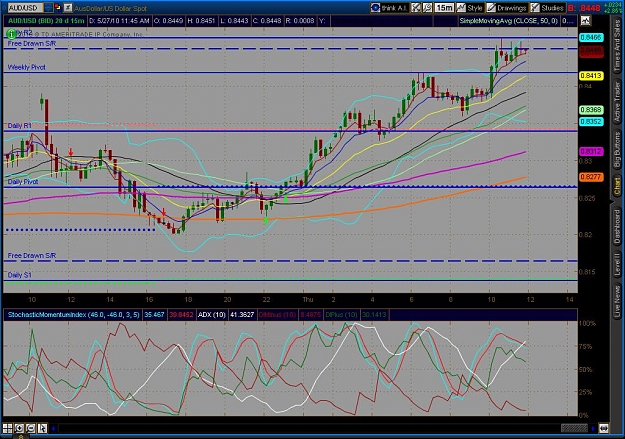
Task: Select the Daily S1 line label
Action: [20, 275]
